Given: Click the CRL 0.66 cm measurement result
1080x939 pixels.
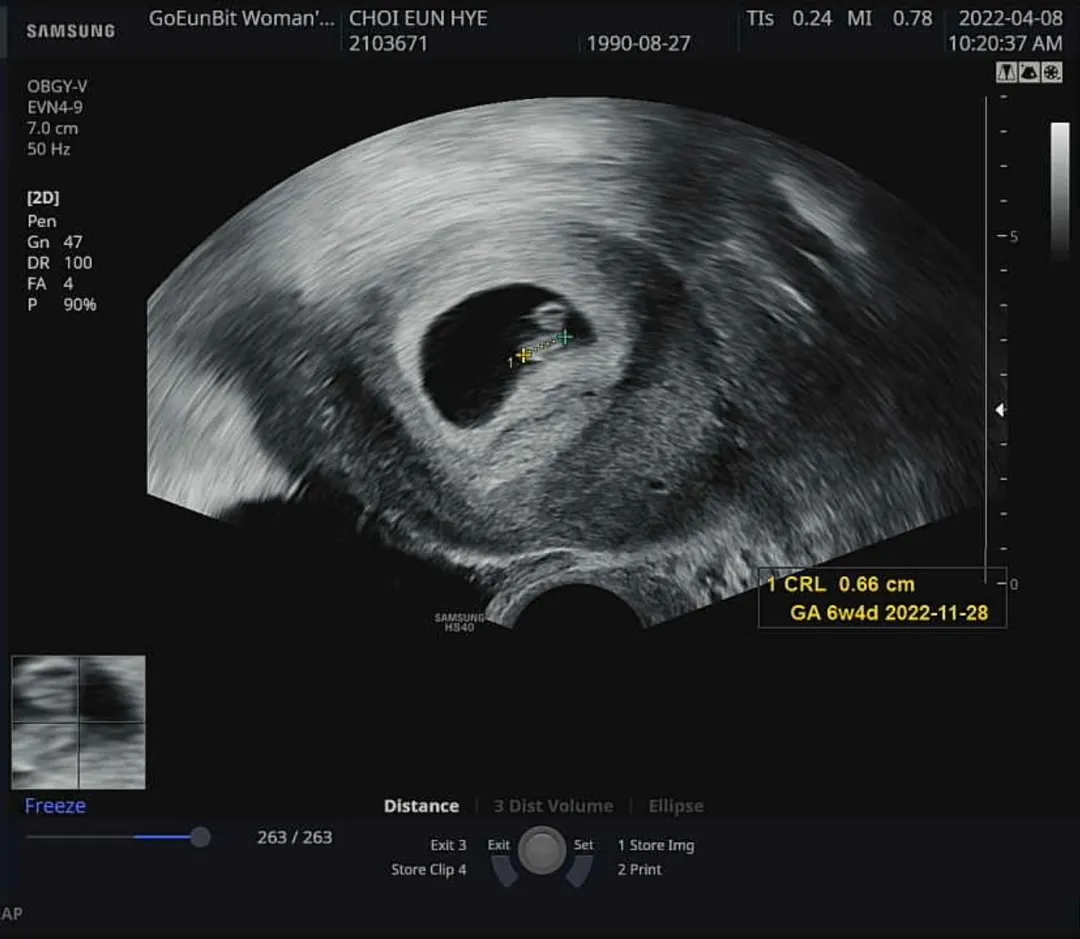Looking at the screenshot, I should (x=840, y=584).
